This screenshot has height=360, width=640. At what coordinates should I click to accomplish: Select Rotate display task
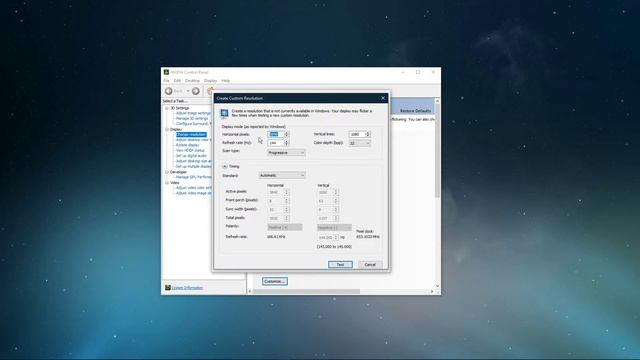[187, 145]
